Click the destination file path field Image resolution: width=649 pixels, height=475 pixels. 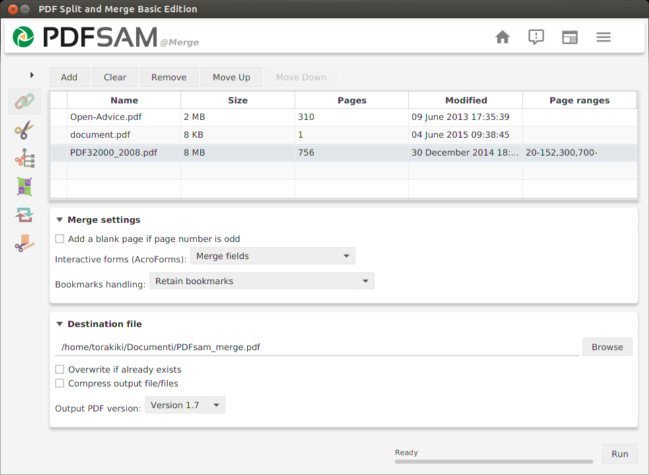317,347
